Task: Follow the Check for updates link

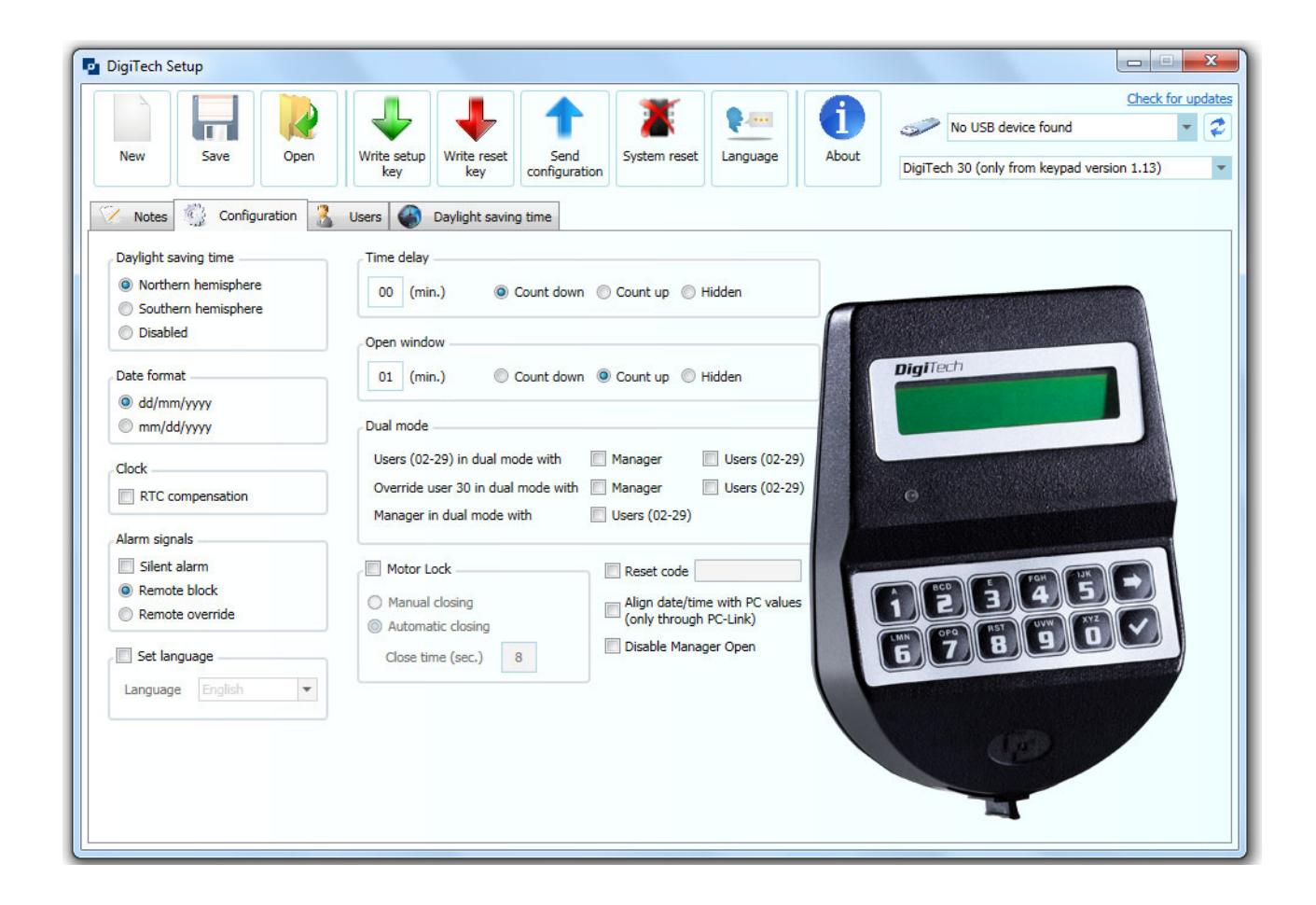Action: pos(1179,99)
